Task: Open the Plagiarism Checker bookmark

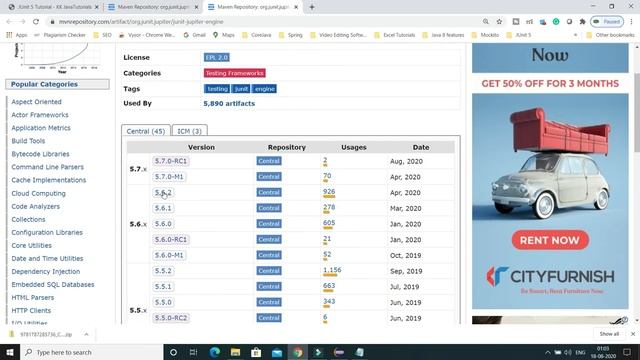Action: [x=60, y=35]
